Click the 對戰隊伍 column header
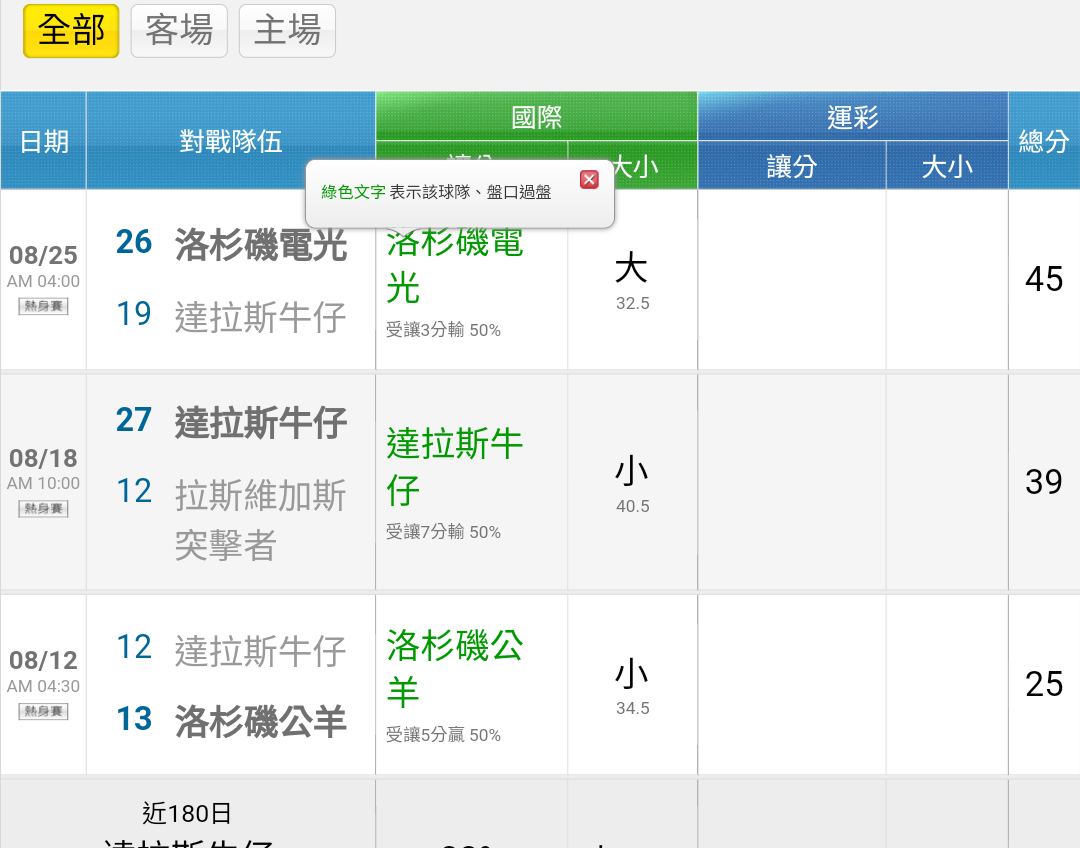The width and height of the screenshot is (1080, 848). (231, 141)
